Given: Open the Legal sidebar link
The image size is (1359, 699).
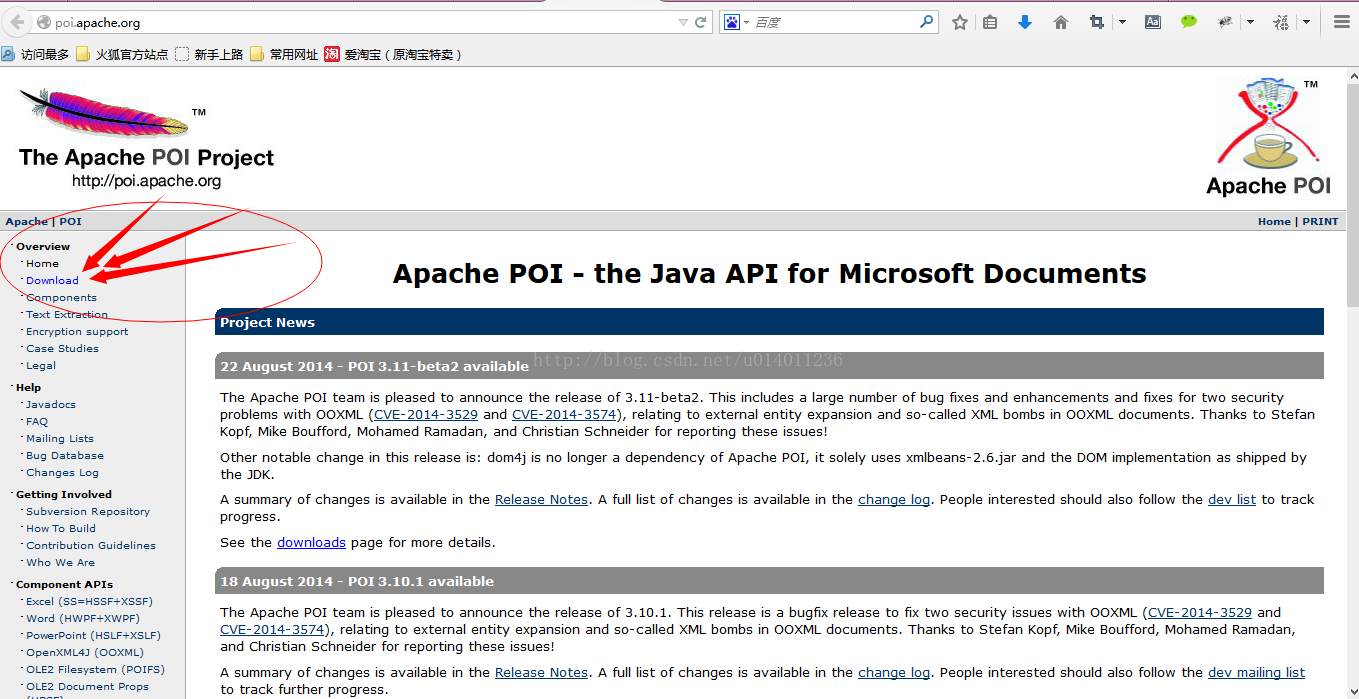Looking at the screenshot, I should point(41,366).
